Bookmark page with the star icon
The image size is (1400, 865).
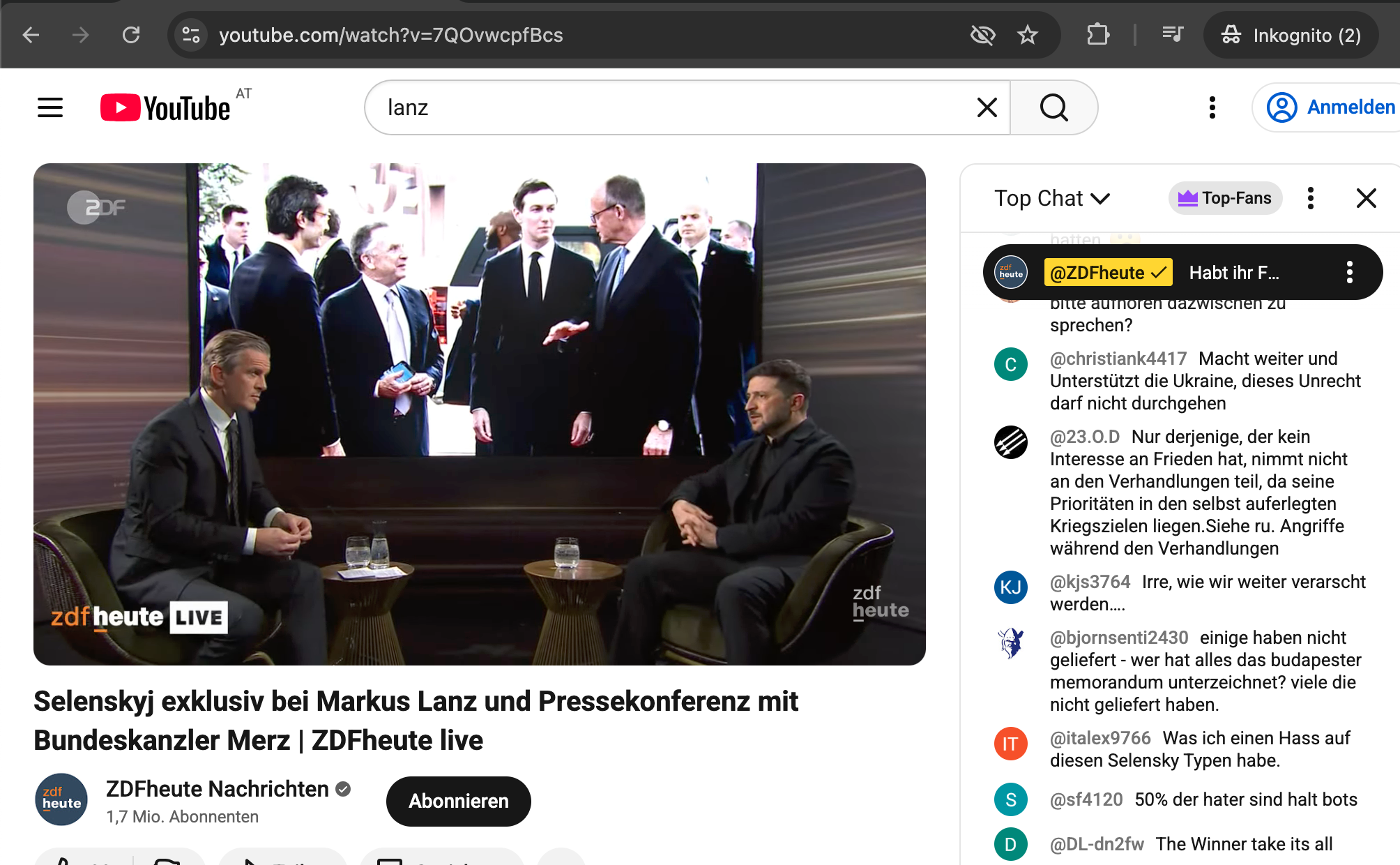click(x=1028, y=35)
